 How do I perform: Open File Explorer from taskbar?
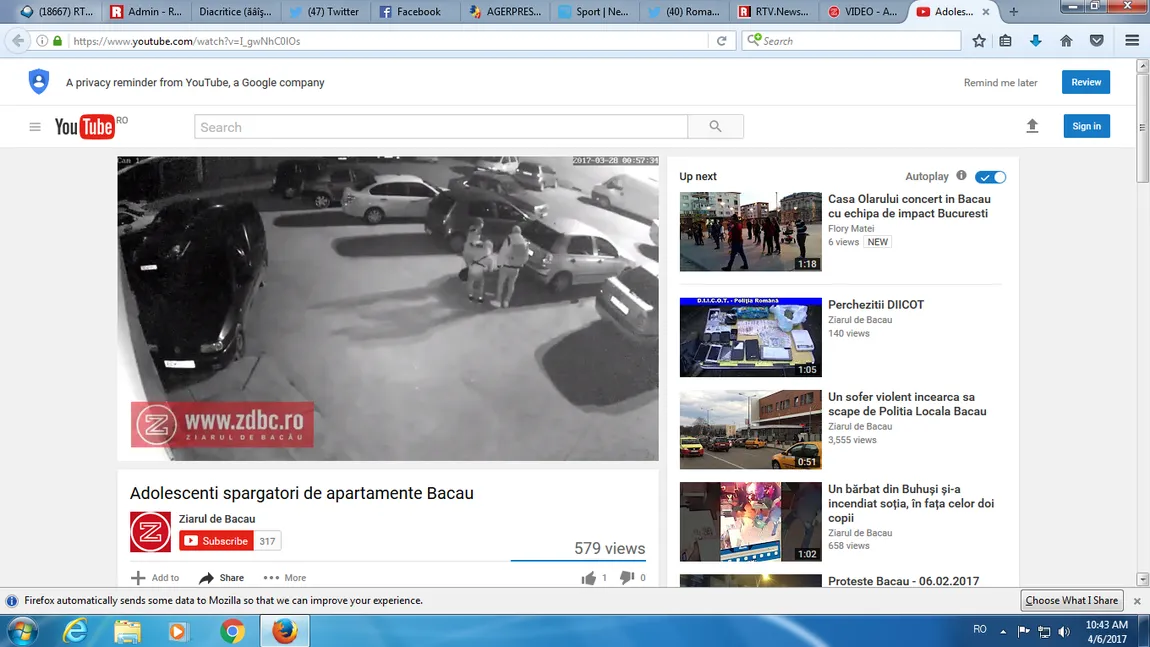127,631
